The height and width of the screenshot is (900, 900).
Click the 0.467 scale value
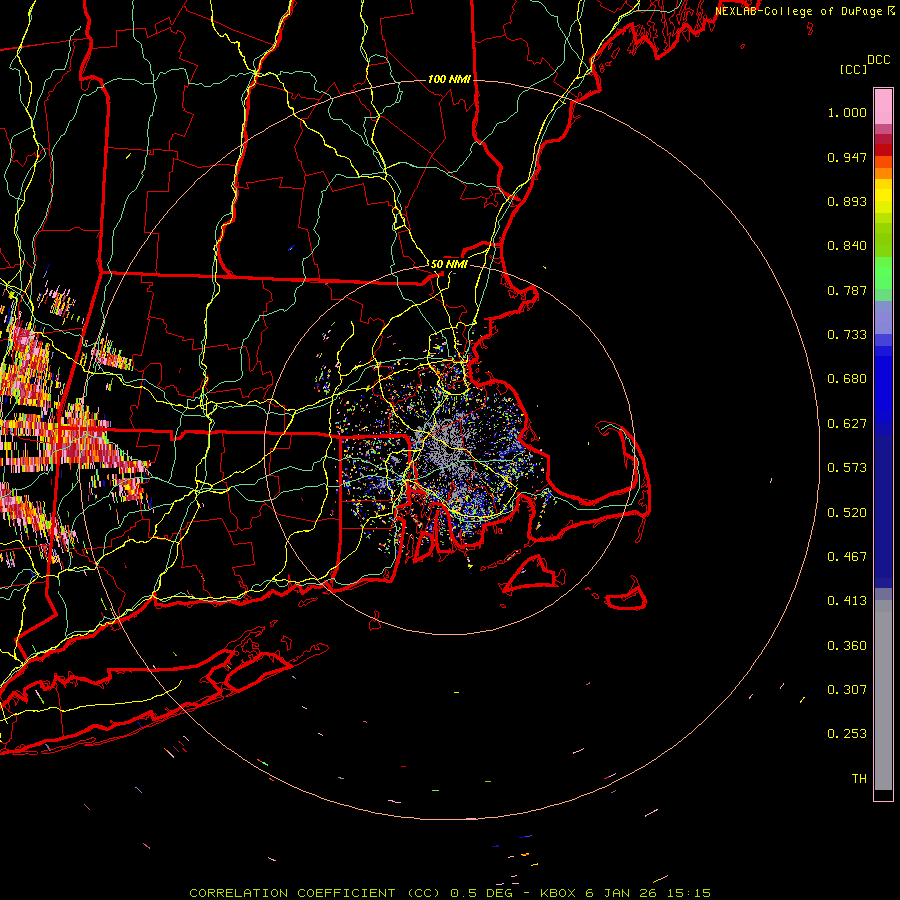[x=847, y=557]
